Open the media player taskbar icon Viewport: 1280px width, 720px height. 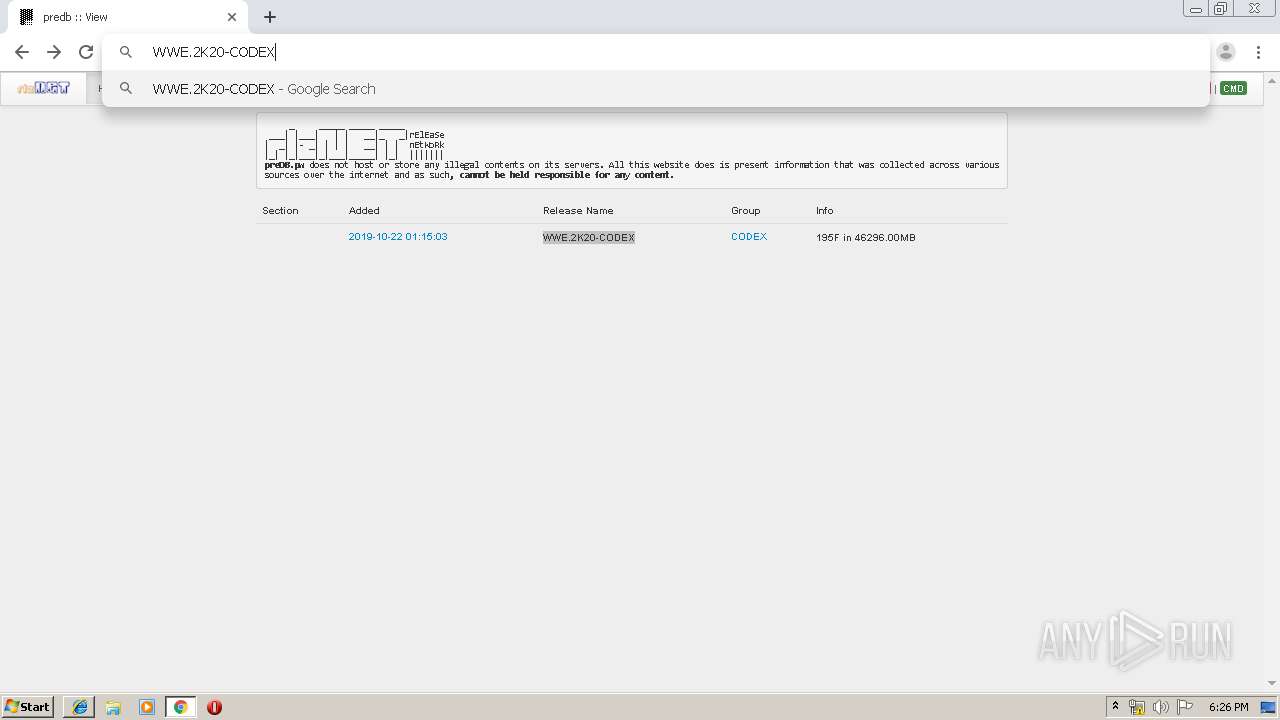(x=147, y=707)
